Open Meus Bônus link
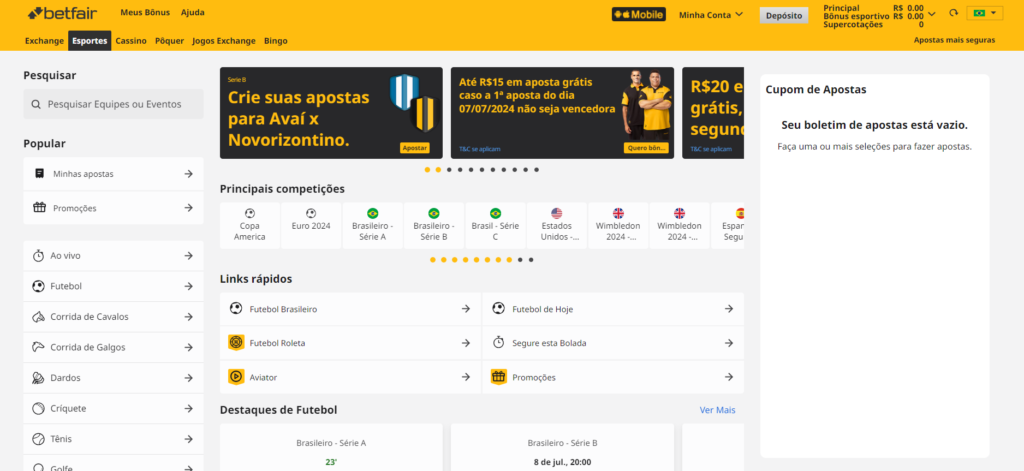The image size is (1024, 471). pos(145,12)
